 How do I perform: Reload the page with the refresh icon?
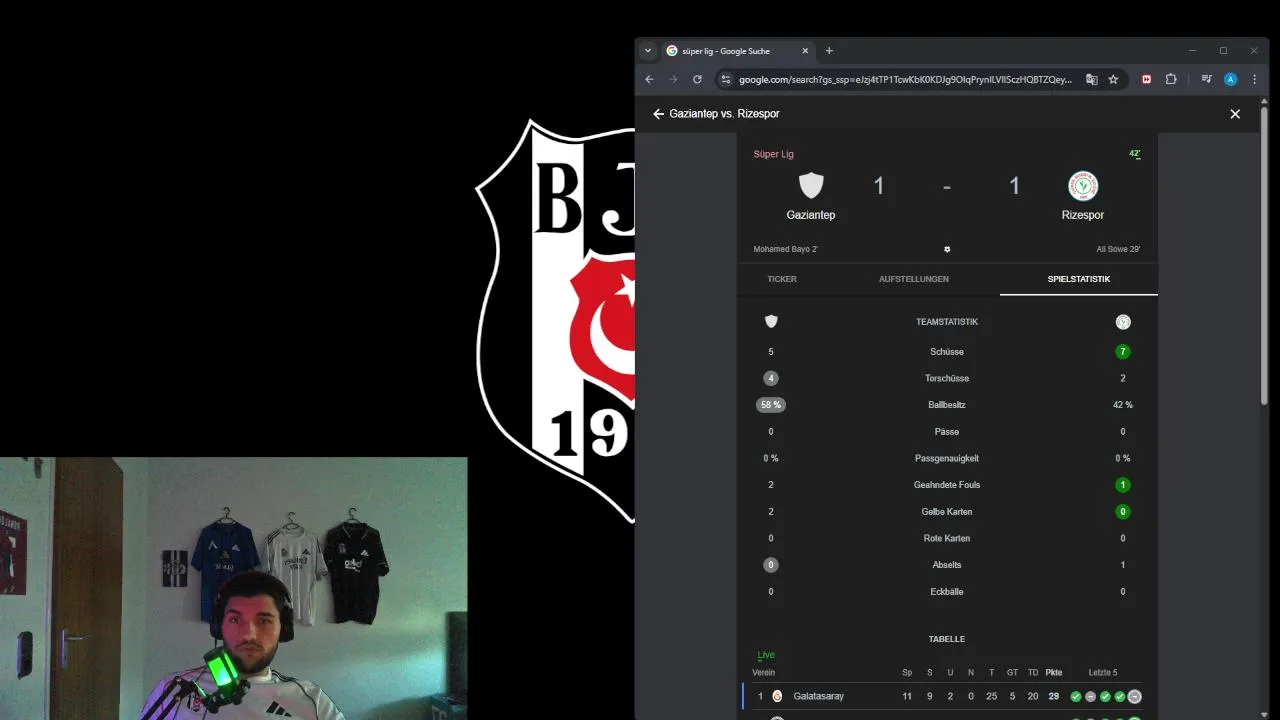(697, 79)
